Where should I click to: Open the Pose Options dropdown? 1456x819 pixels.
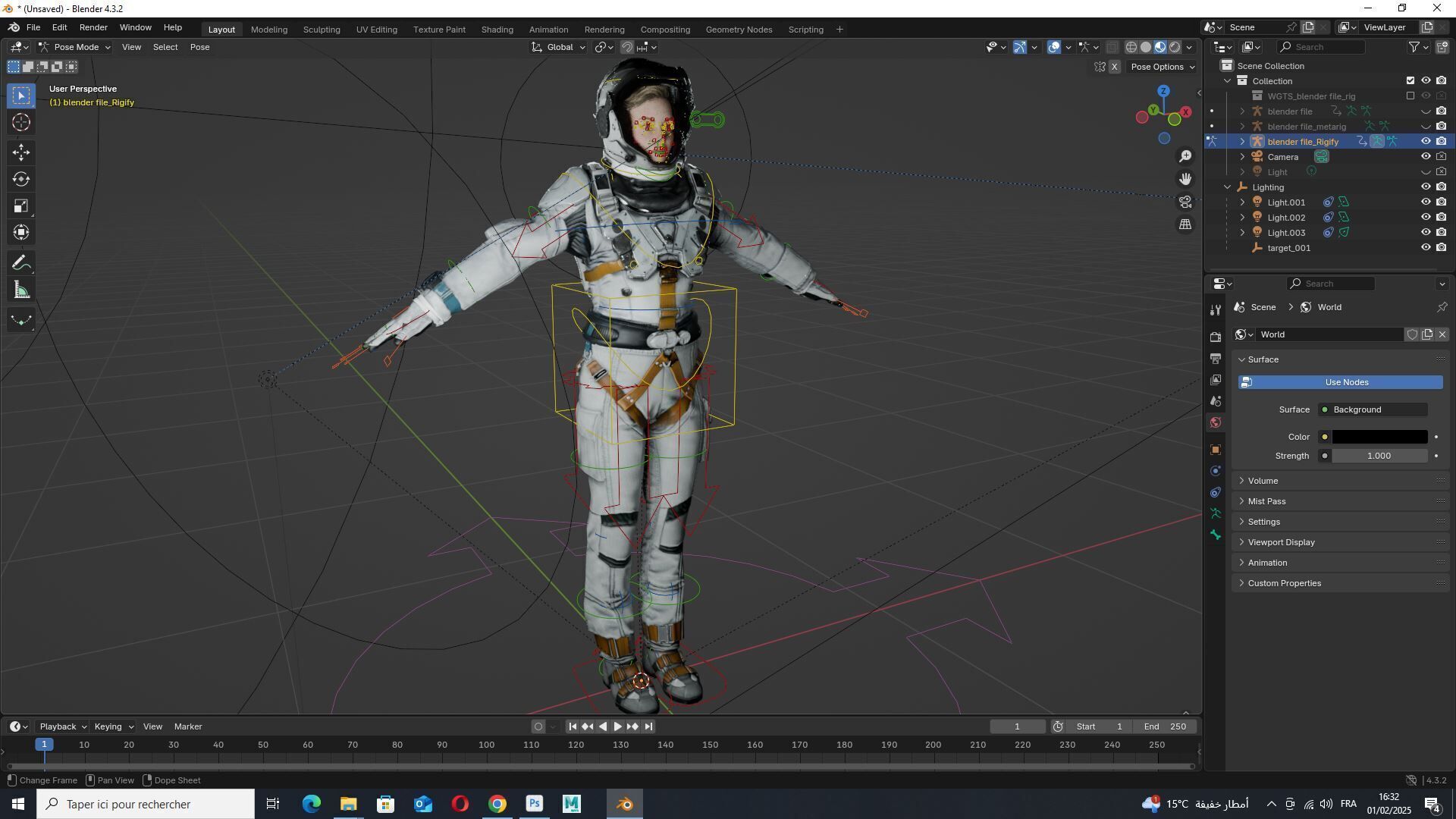coord(1163,67)
